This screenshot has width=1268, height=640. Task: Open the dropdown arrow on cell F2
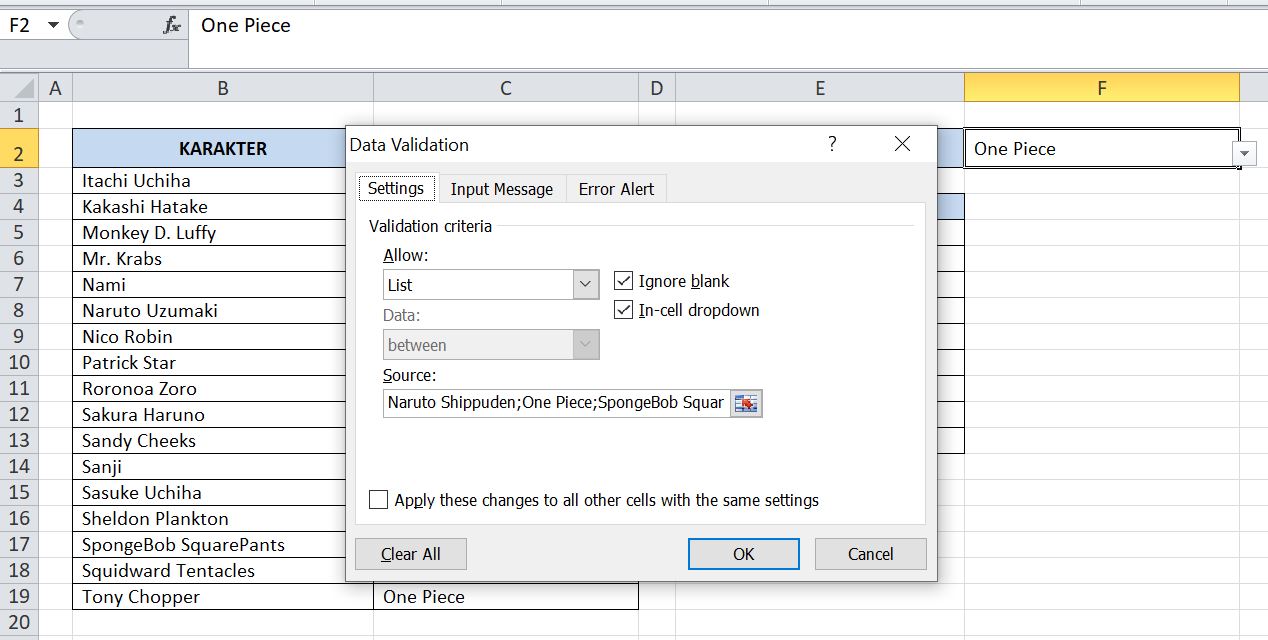coord(1243,153)
